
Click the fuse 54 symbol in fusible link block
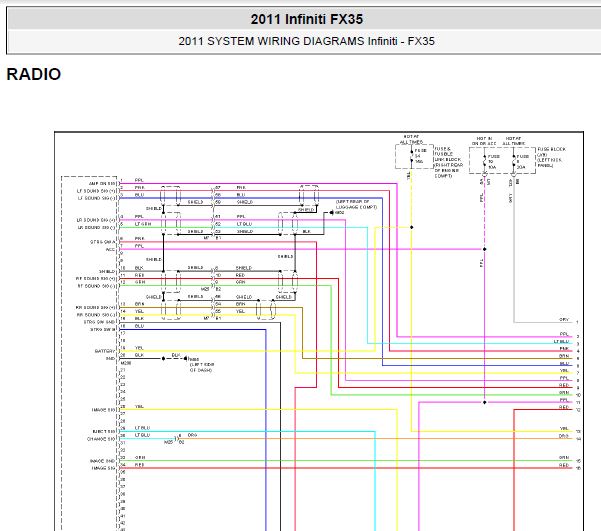pos(412,156)
